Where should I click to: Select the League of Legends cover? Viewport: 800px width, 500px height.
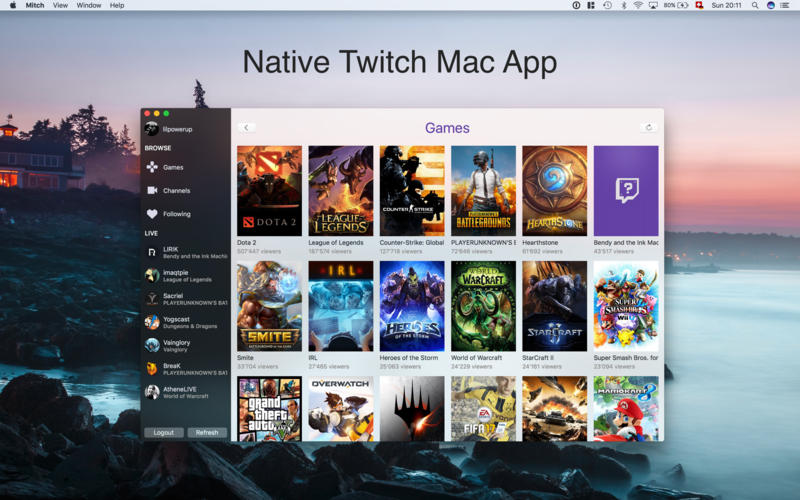(x=341, y=191)
